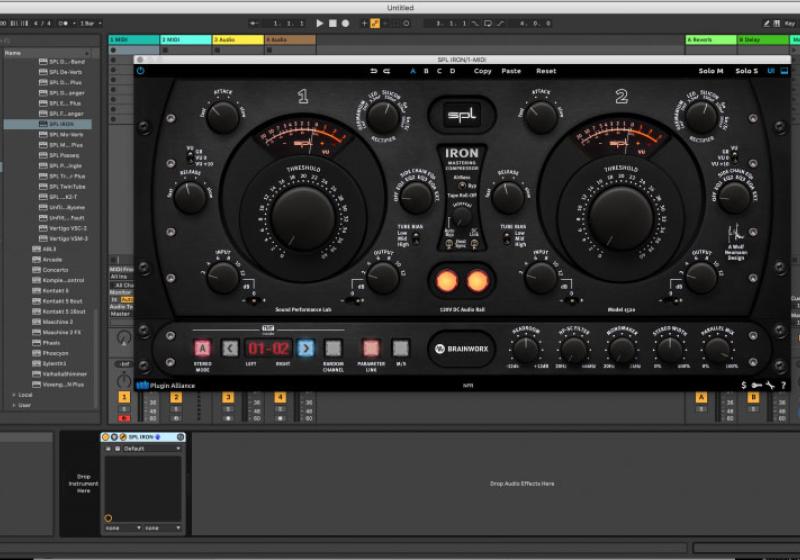Flip channel 1 VU meter mode switch

click(x=190, y=157)
